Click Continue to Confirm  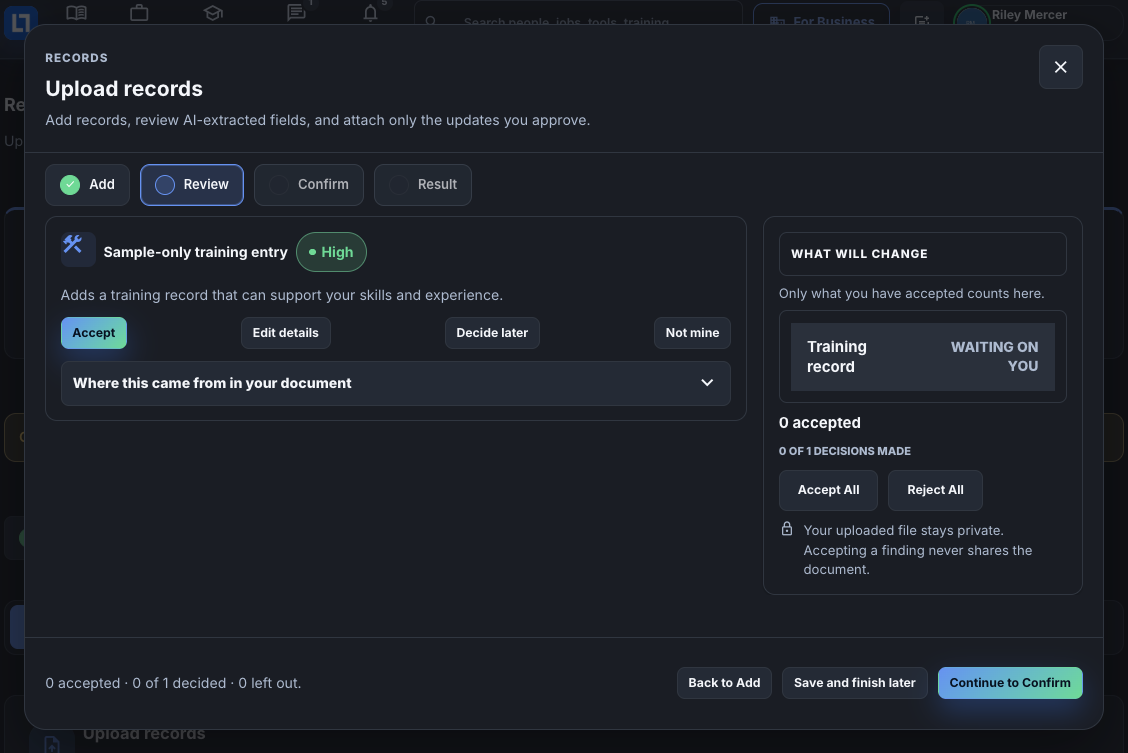[1009, 683]
